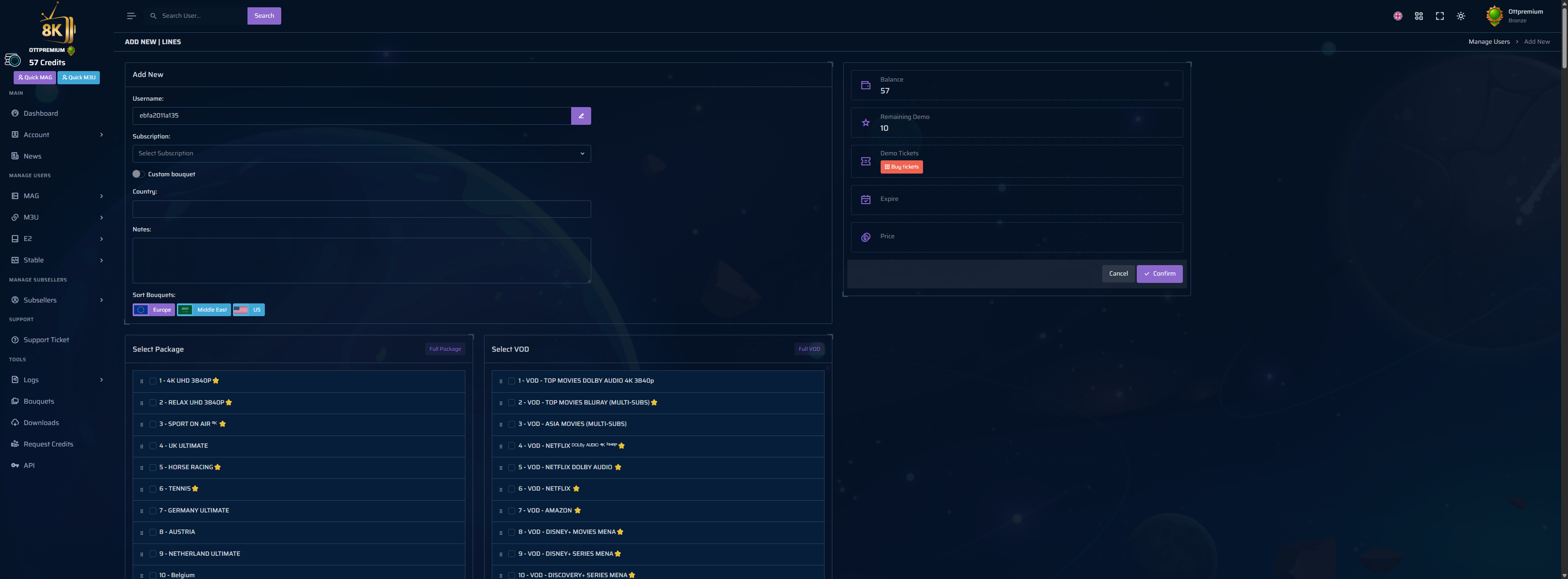Sort bouquets by Middle East
1568x579 pixels.
pyautogui.click(x=204, y=310)
